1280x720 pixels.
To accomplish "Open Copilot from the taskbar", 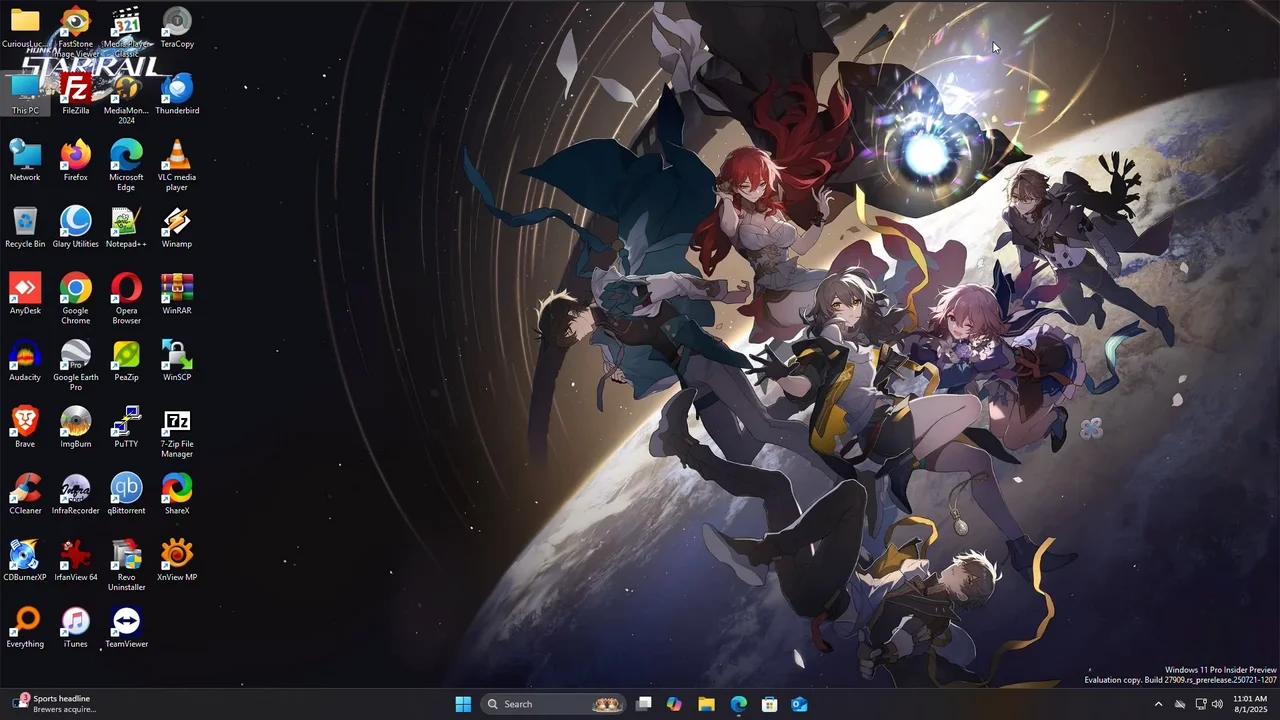I will 674,704.
